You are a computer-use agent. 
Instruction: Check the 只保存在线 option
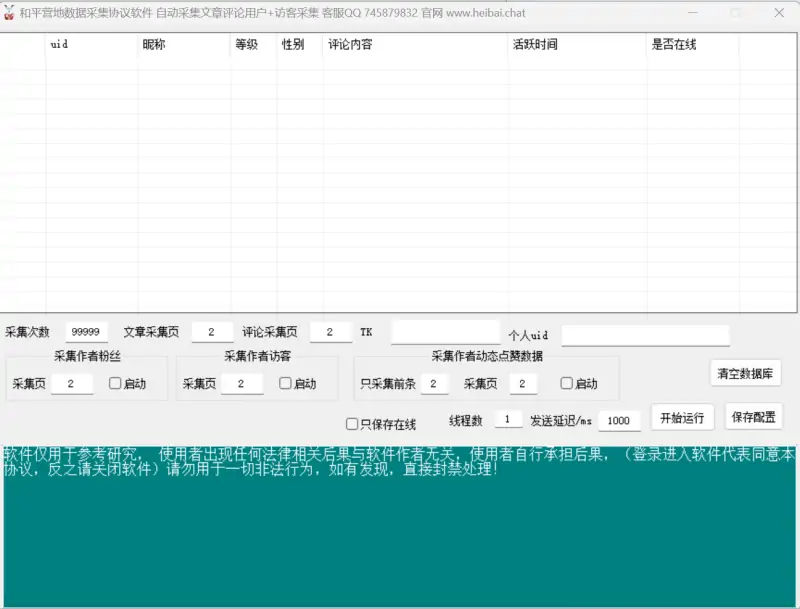354,423
